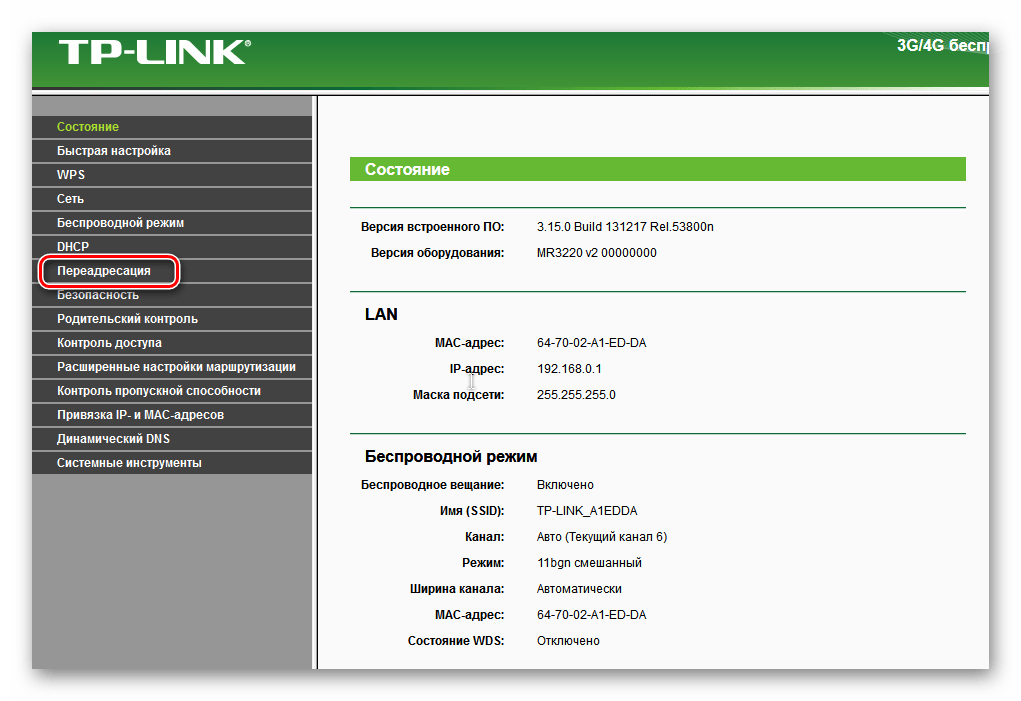This screenshot has height=701, width=1021.
Task: Navigate to Родительский контроль
Action: (x=127, y=319)
